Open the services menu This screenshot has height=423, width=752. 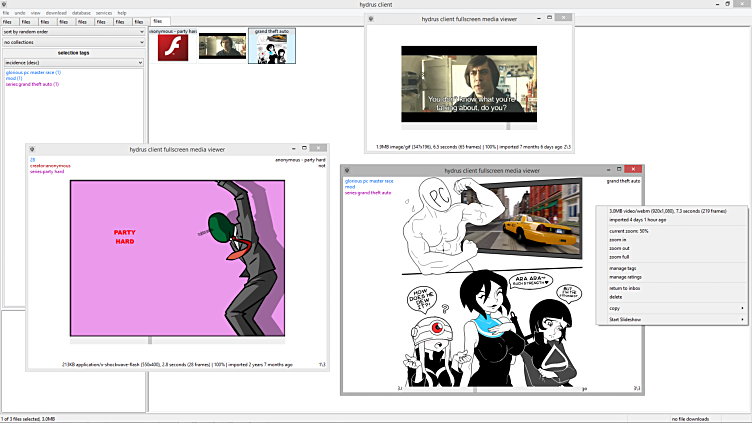103,12
